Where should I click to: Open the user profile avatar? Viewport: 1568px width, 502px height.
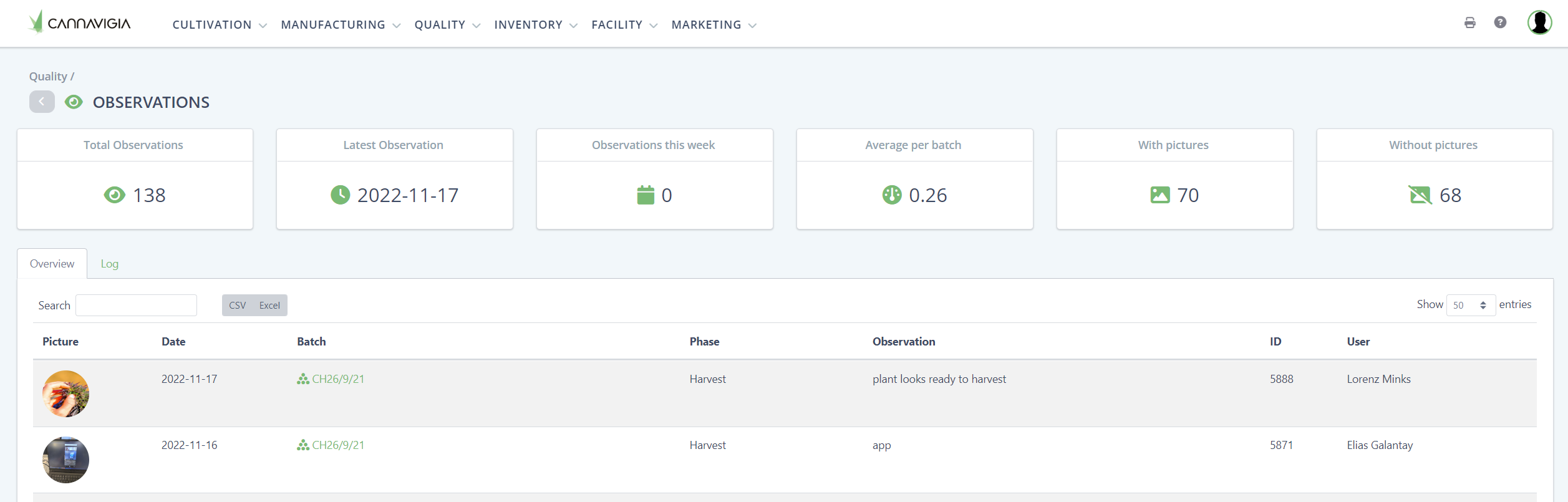(1539, 22)
